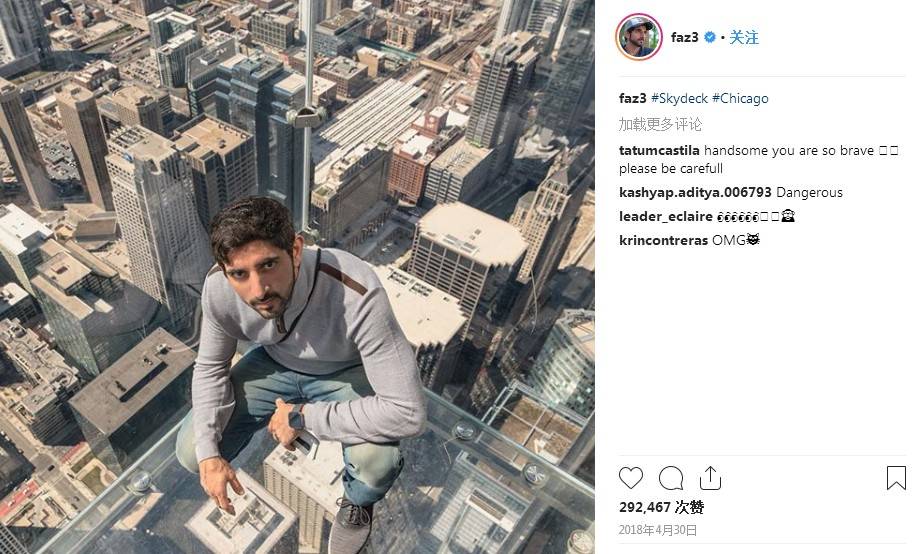Open faz3 username in the caption
This screenshot has height=554, width=921.
(x=633, y=98)
